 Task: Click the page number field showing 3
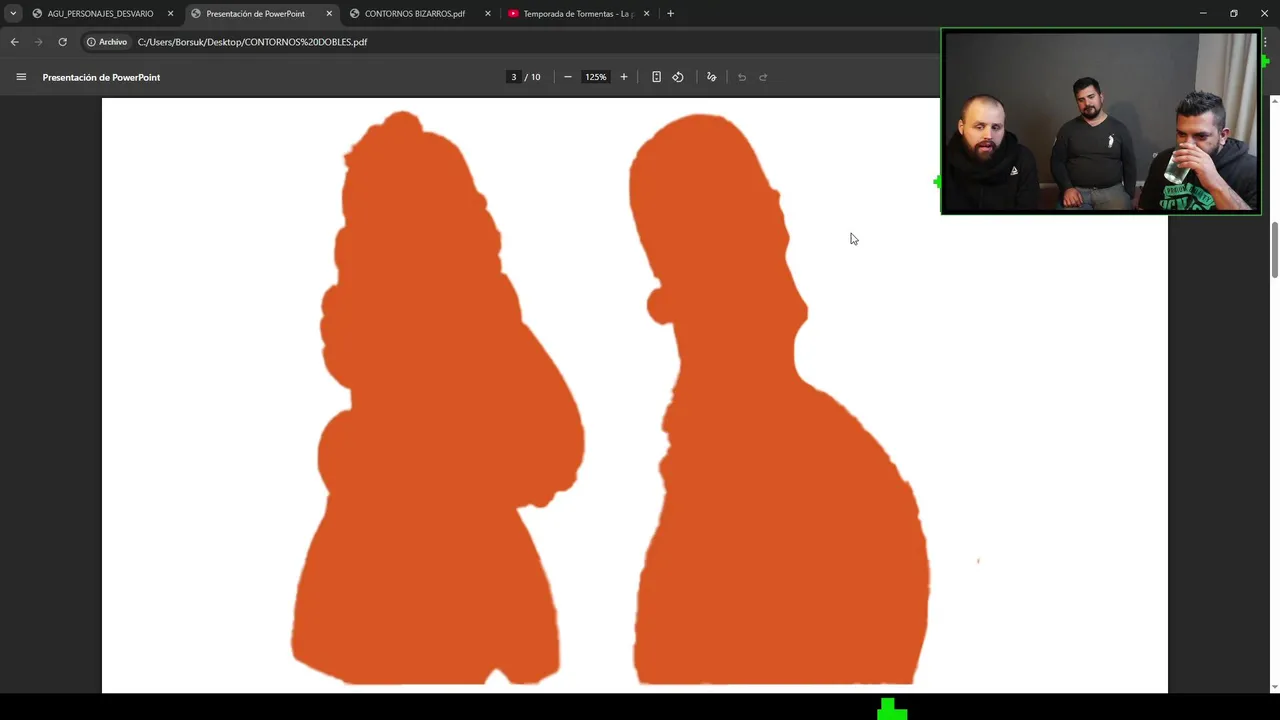click(514, 77)
